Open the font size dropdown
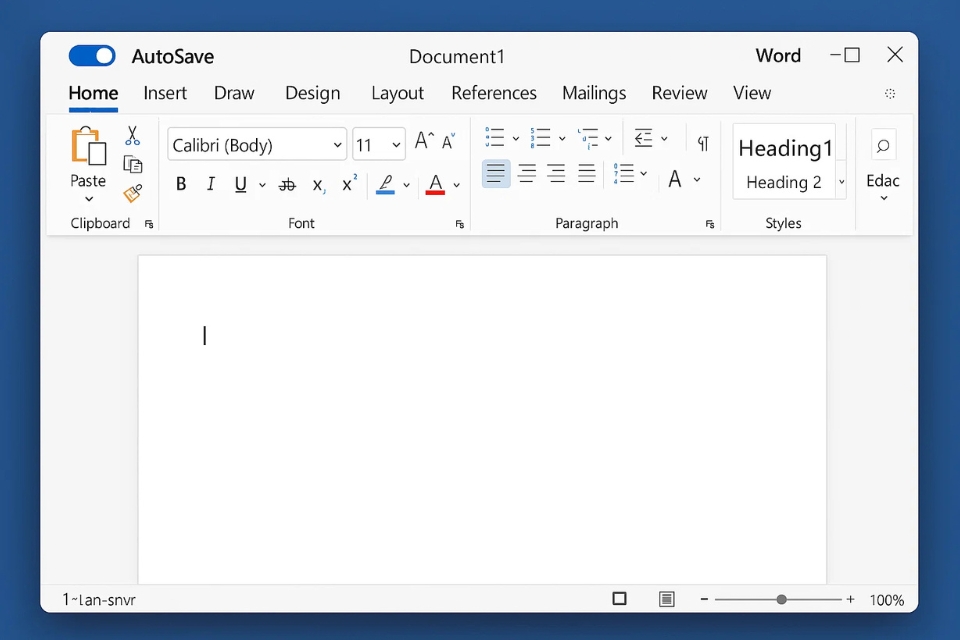Screen dimensions: 960x640 pos(394,144)
